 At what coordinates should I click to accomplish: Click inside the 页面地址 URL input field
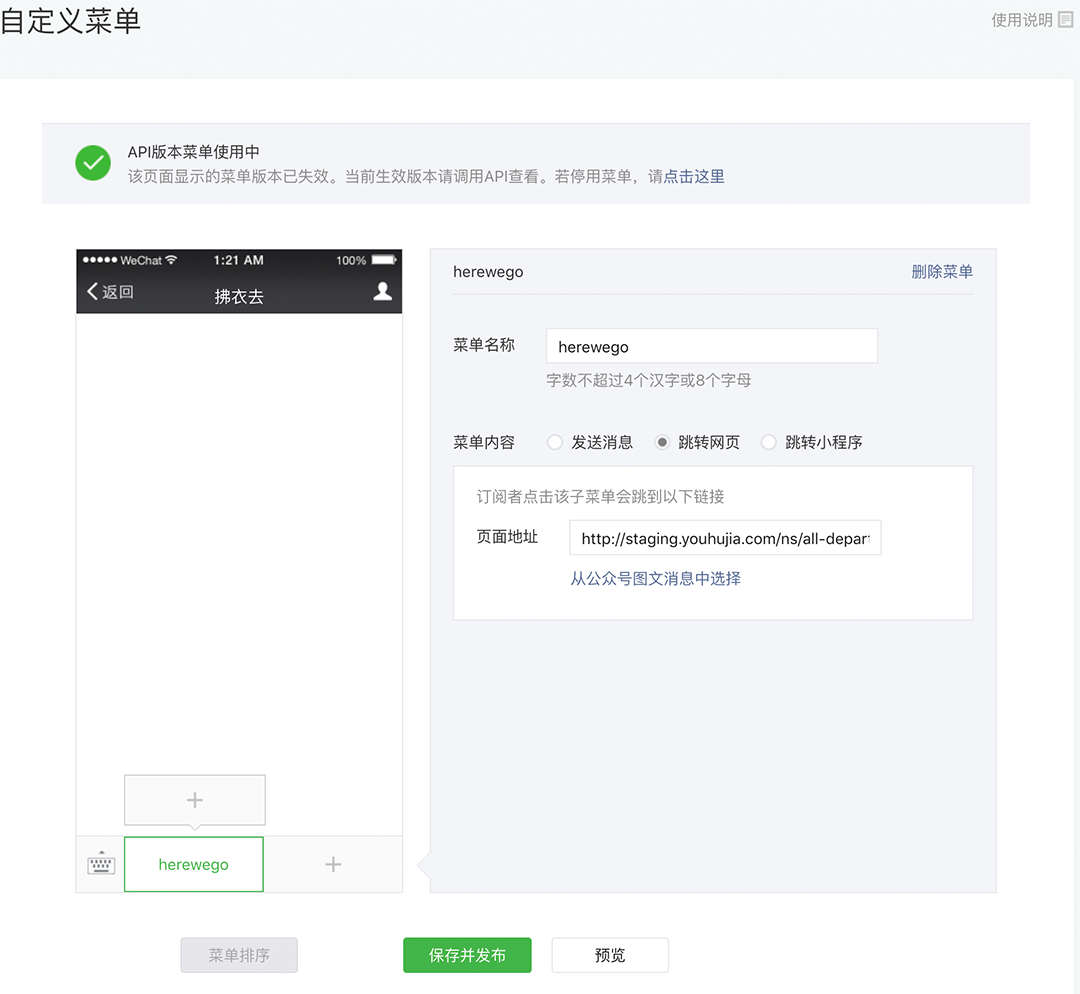[724, 537]
